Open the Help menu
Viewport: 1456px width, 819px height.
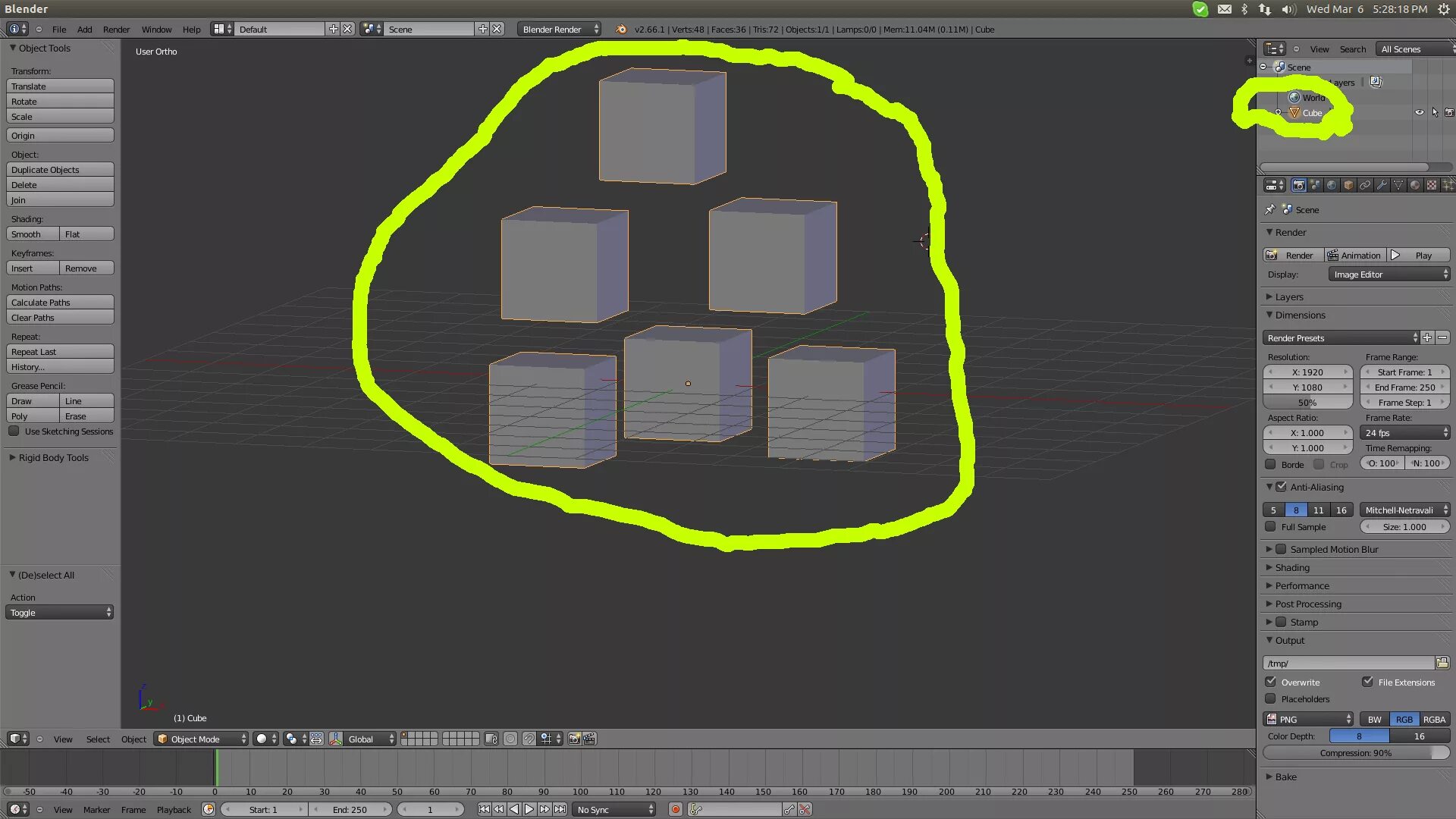191,29
